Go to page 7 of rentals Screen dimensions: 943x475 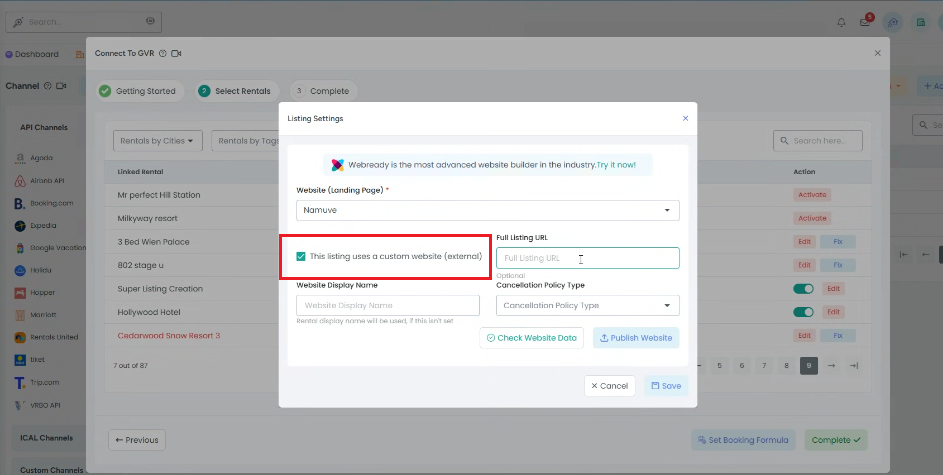764,366
